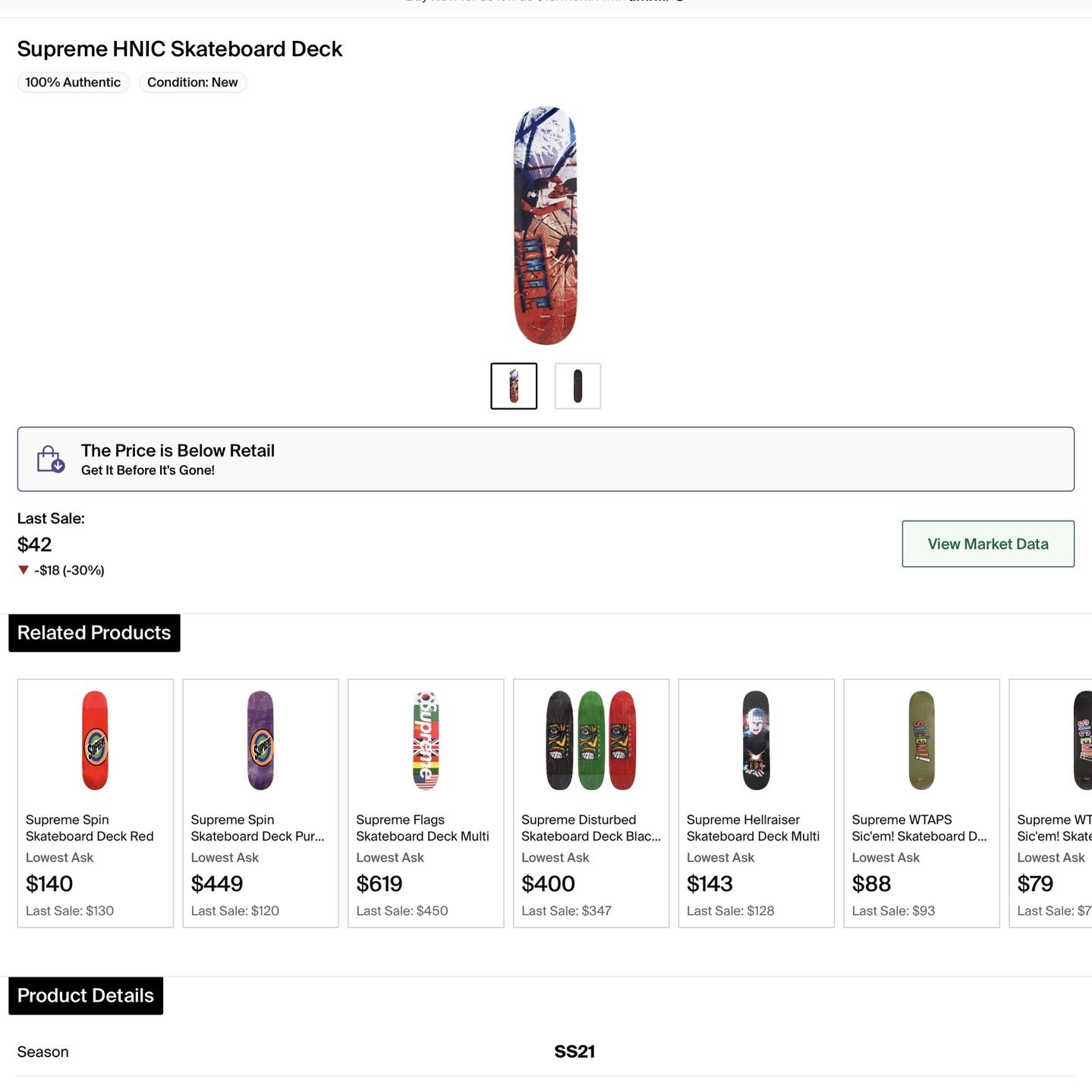Click the Related Products section header
This screenshot has width=1092, height=1092.
click(94, 633)
